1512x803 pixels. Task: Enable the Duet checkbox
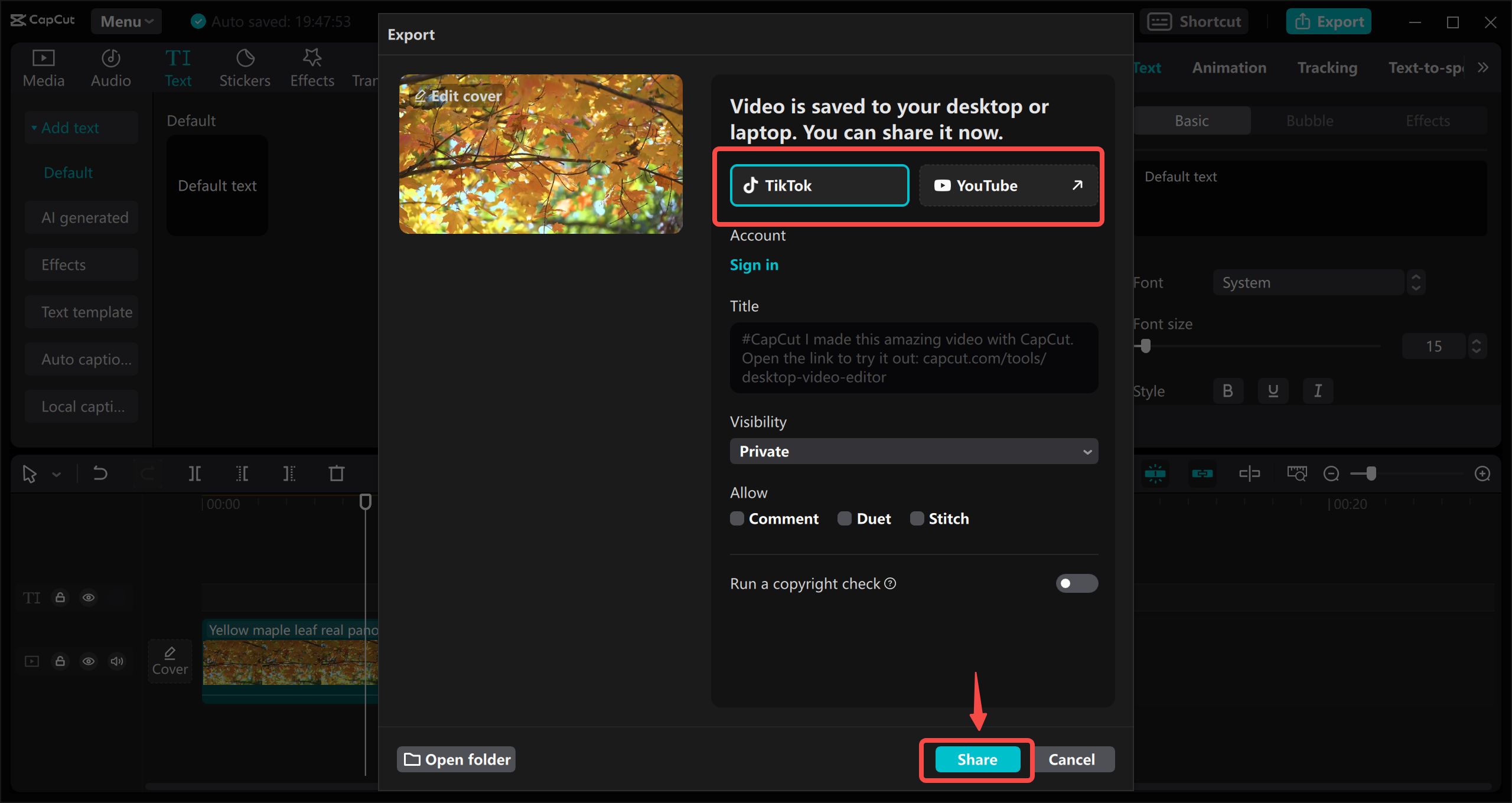click(845, 518)
